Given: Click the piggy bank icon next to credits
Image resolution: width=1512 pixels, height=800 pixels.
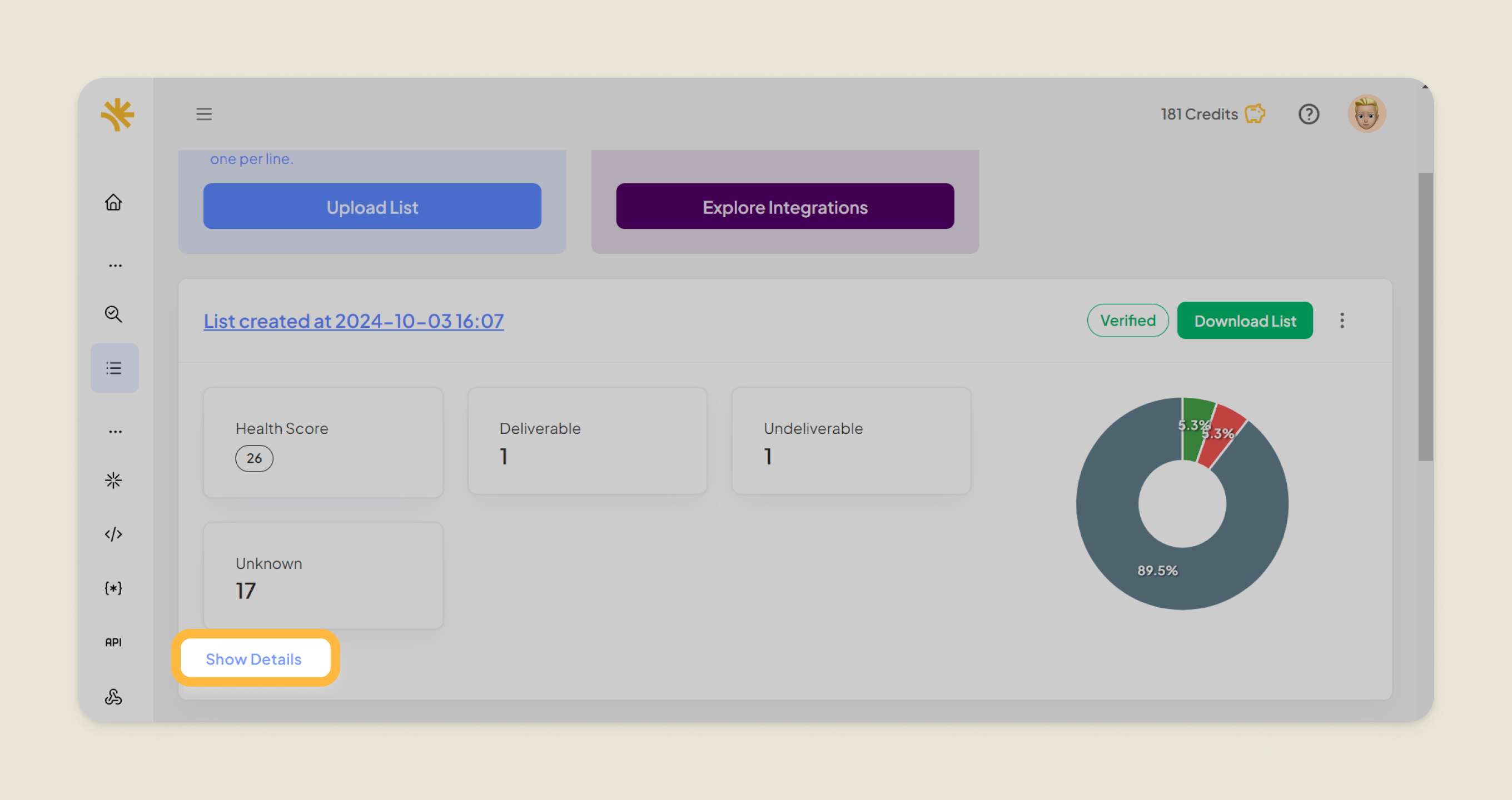Looking at the screenshot, I should 1255,114.
